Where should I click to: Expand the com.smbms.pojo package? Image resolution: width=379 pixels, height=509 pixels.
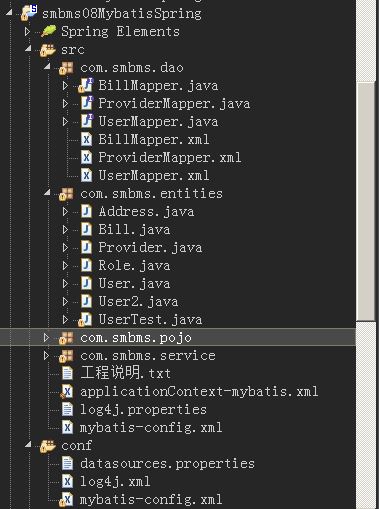pos(46,338)
